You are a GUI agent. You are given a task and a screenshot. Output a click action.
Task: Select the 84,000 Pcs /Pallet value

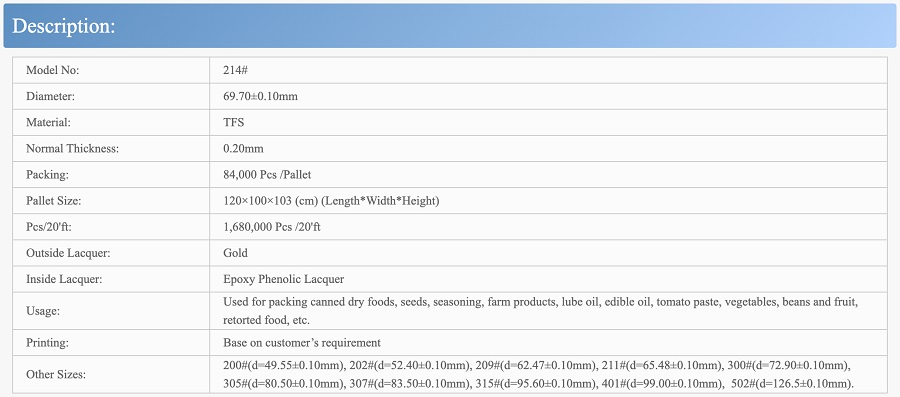tap(267, 175)
